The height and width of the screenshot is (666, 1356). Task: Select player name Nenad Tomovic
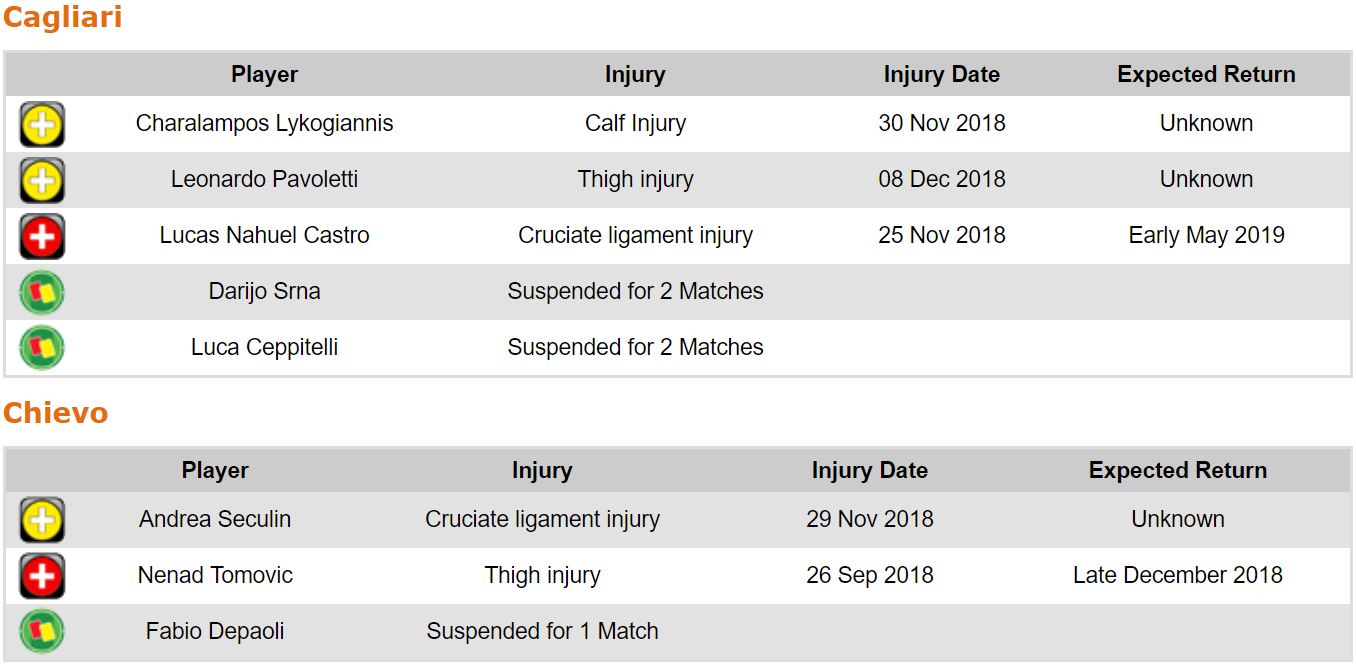[x=215, y=576]
